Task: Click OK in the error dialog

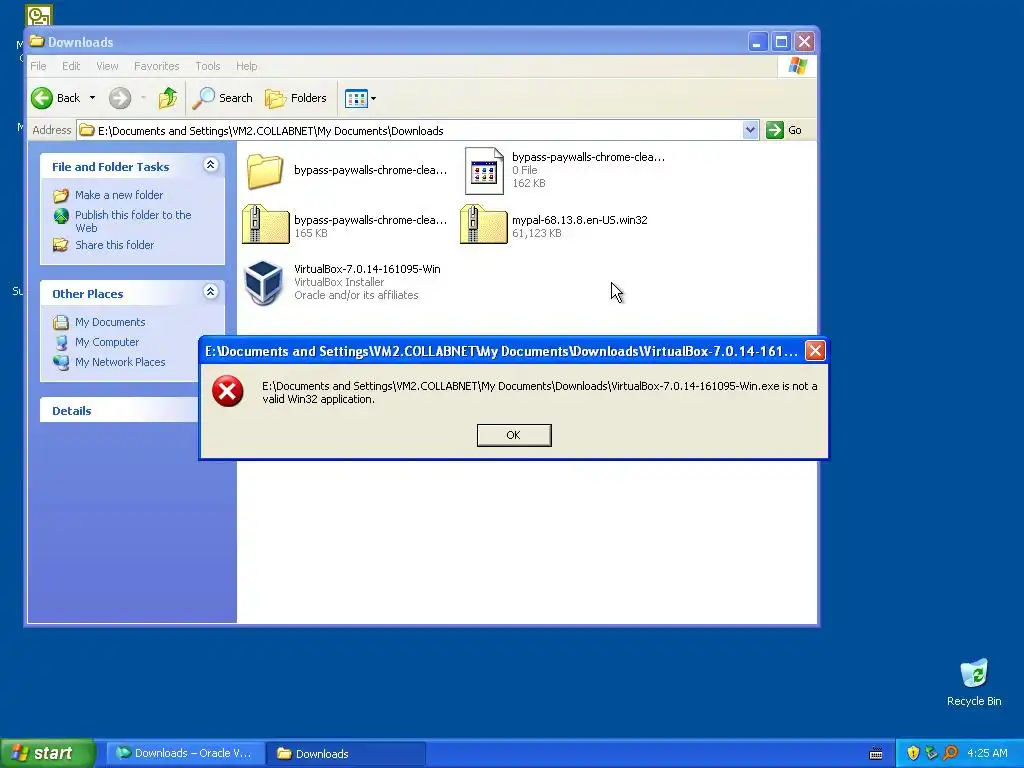Action: [x=514, y=435]
